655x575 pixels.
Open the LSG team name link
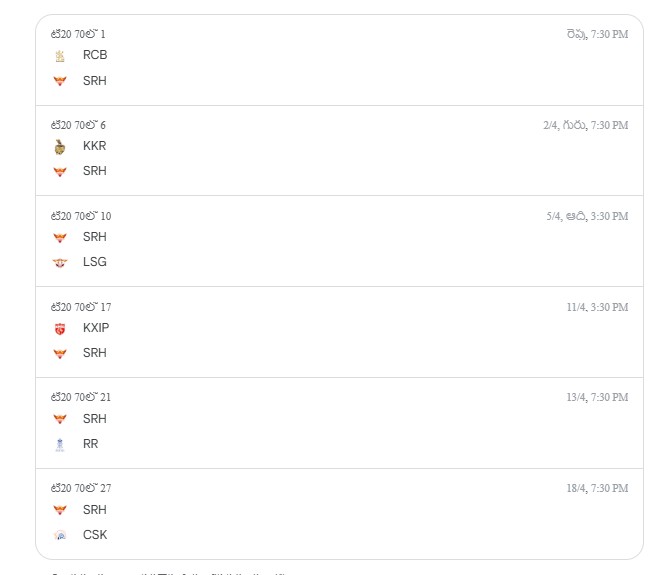[x=95, y=262]
